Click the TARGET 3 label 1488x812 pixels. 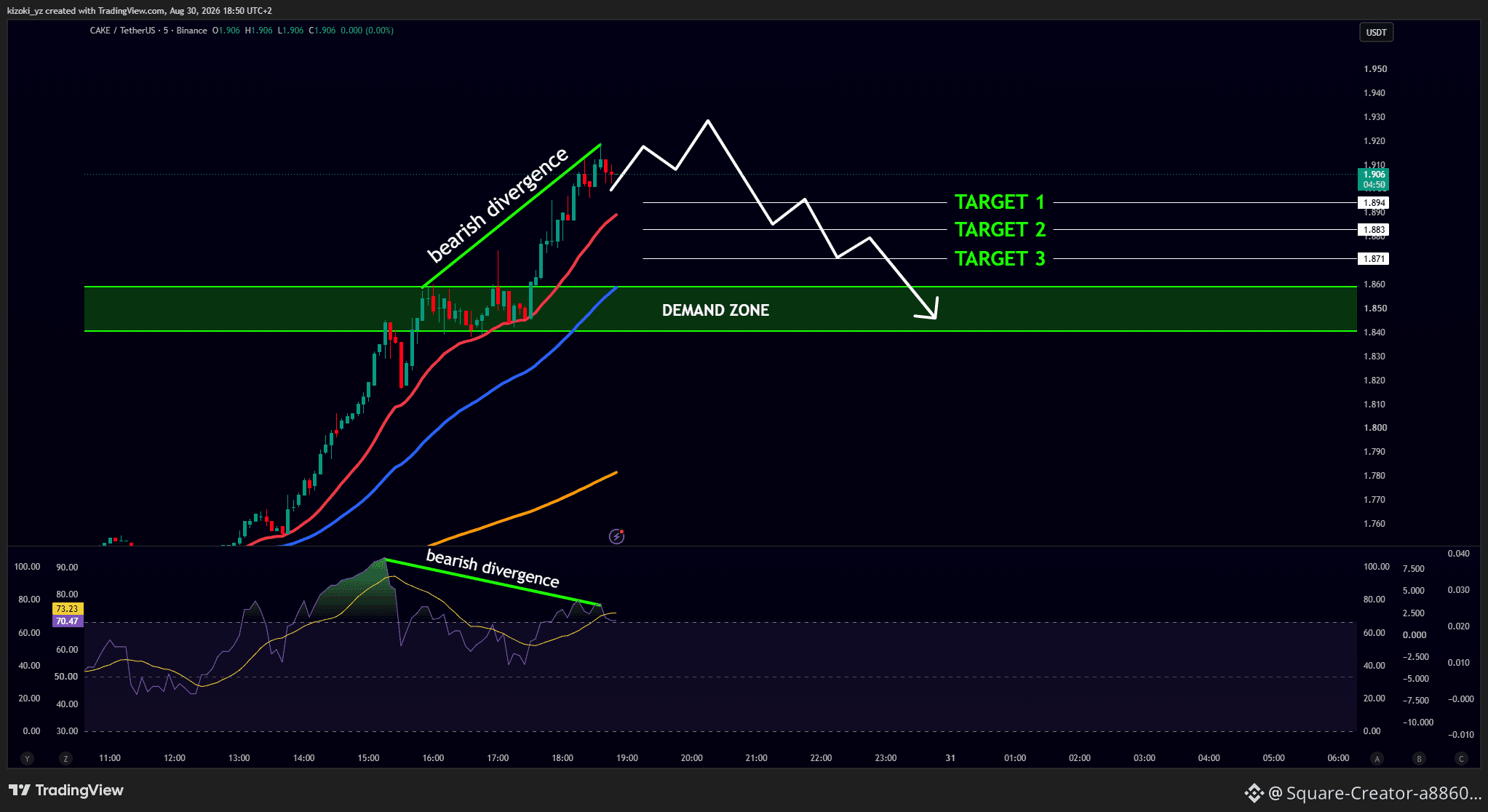(1000, 258)
